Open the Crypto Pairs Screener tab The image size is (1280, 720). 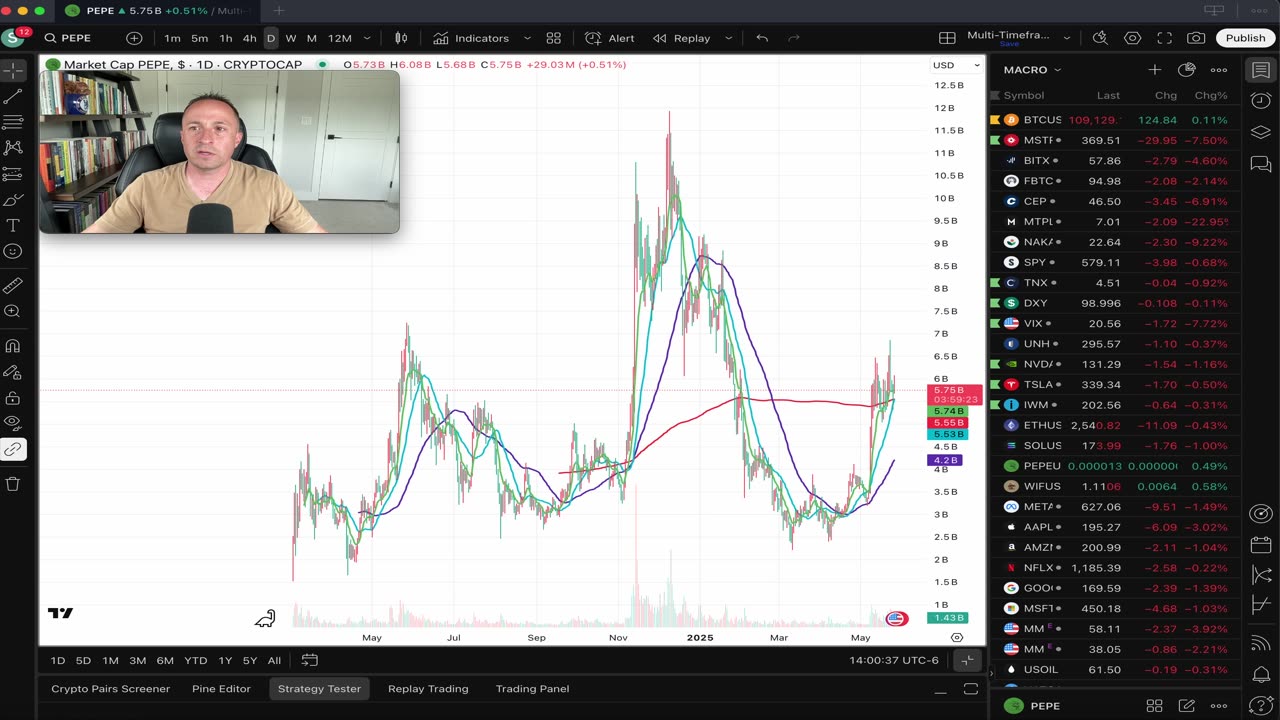point(111,689)
